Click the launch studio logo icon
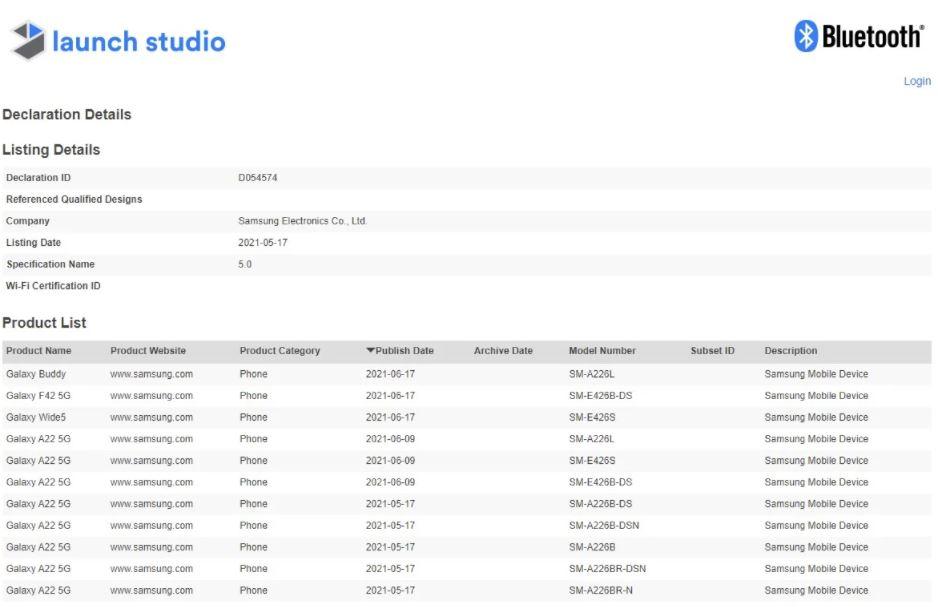 [28, 39]
